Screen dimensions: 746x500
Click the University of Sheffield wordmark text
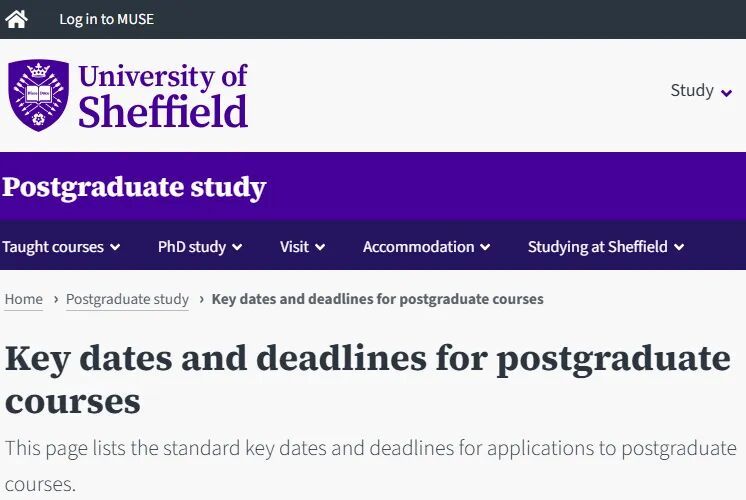[163, 95]
